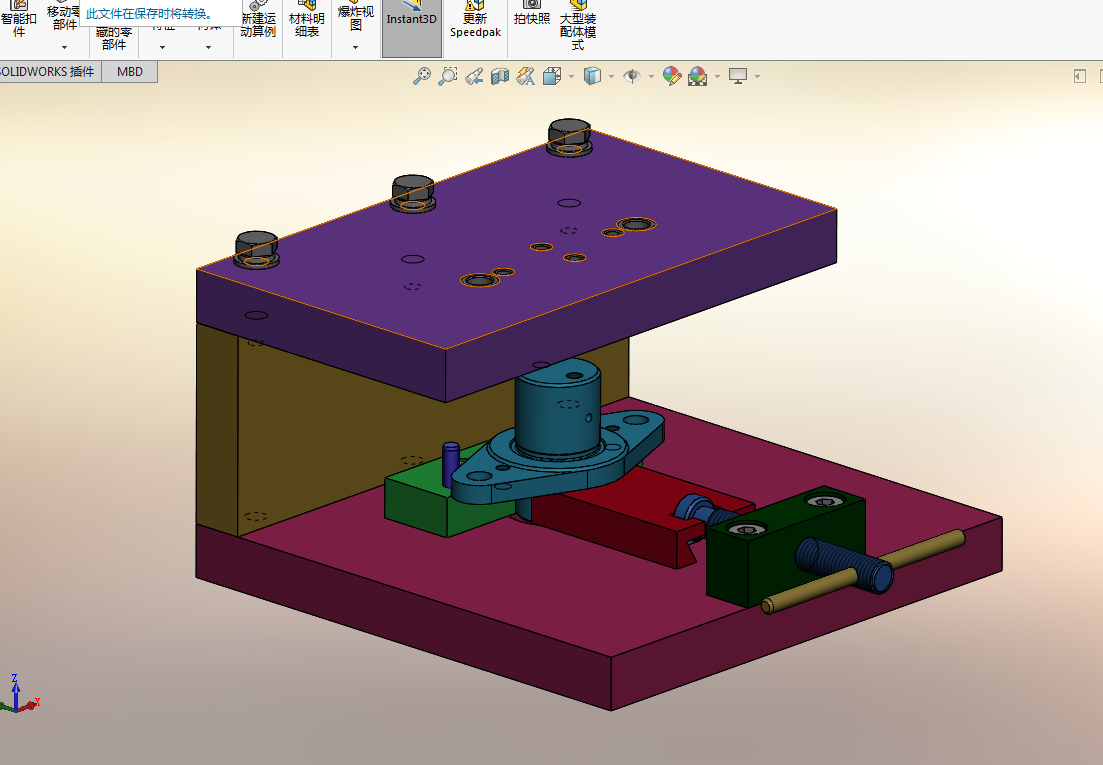Toggle 大型装配体模式
This screenshot has height=765, width=1103.
point(578,25)
